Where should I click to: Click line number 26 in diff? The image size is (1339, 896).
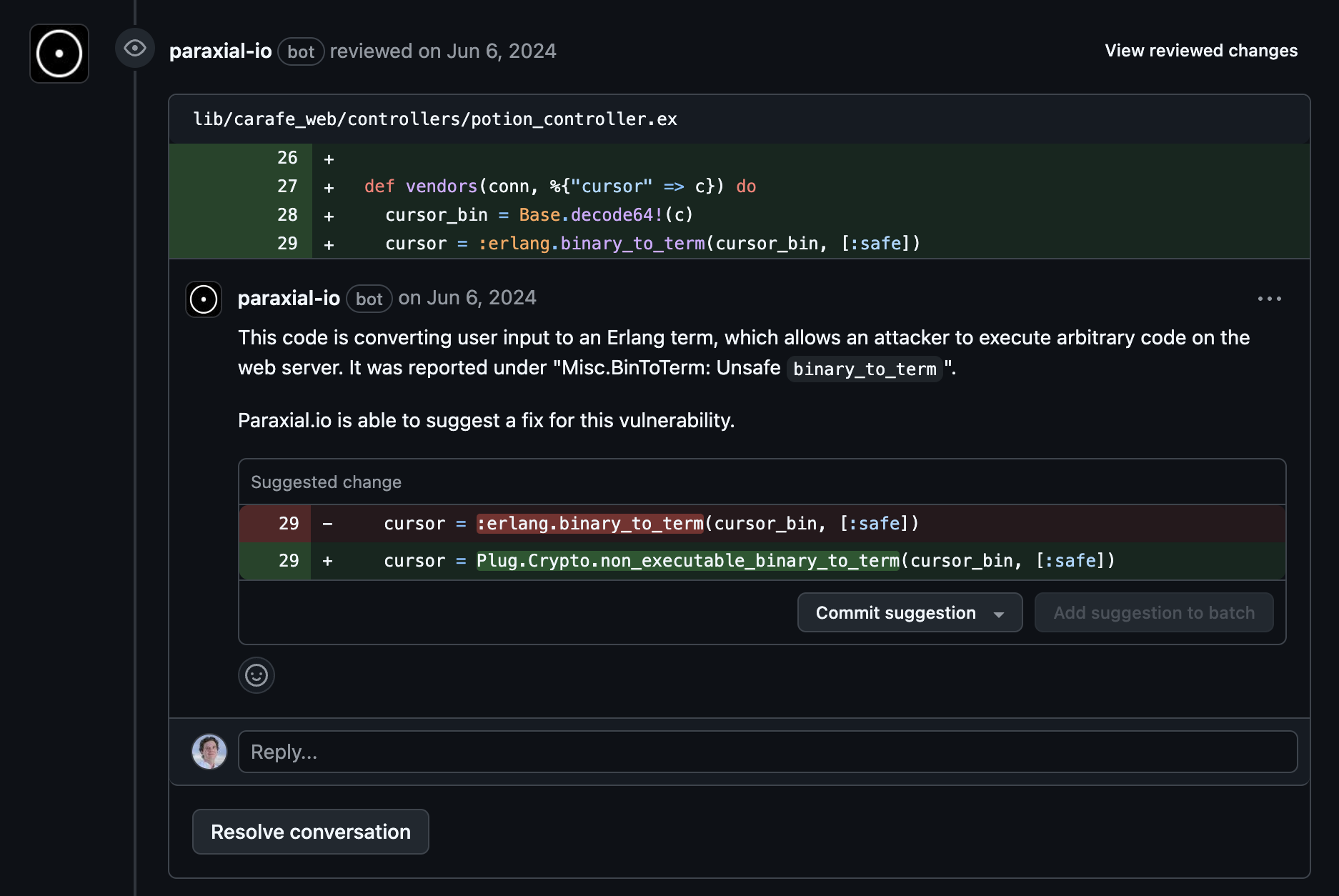click(287, 158)
